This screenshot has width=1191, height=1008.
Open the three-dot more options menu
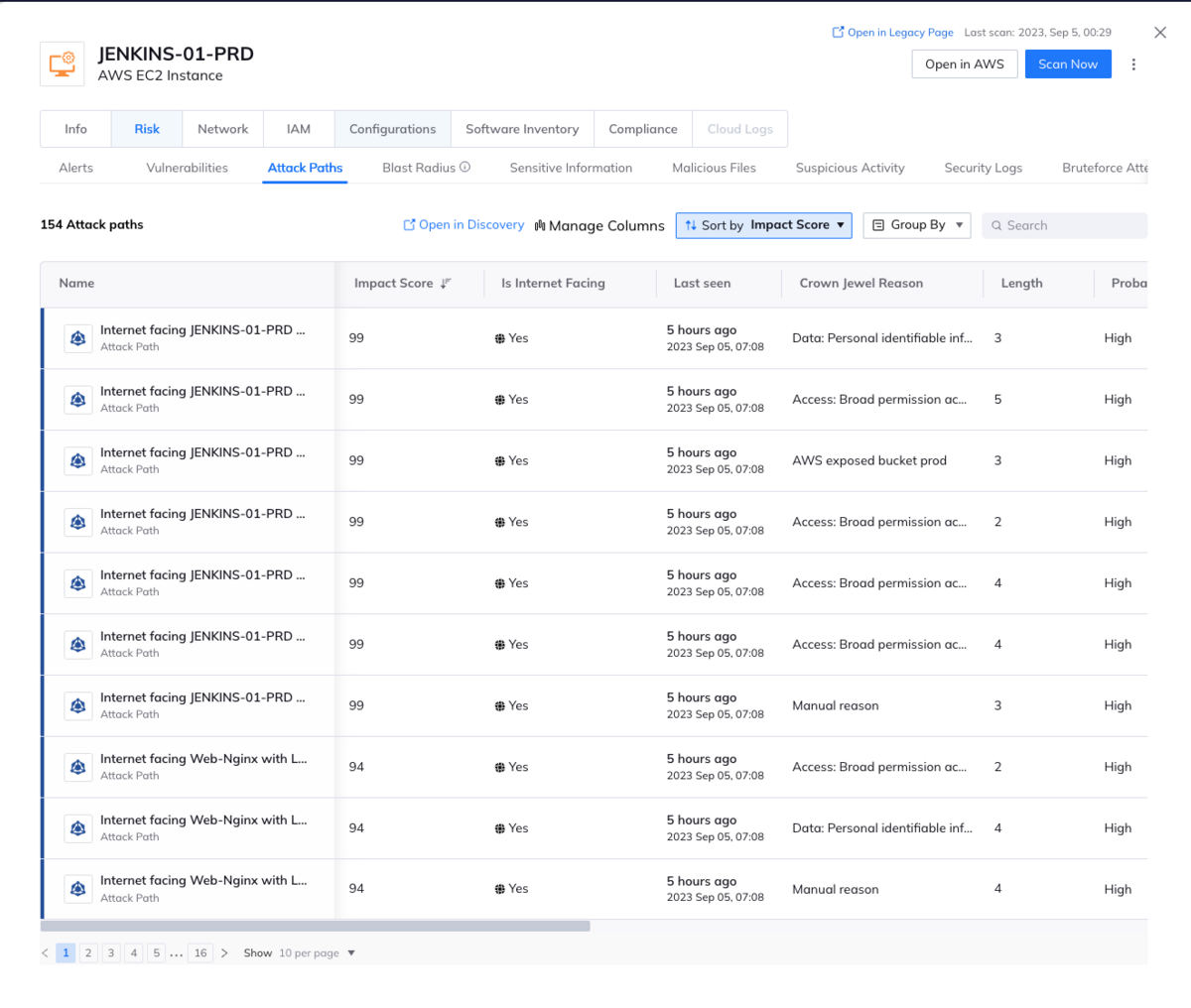pyautogui.click(x=1133, y=64)
